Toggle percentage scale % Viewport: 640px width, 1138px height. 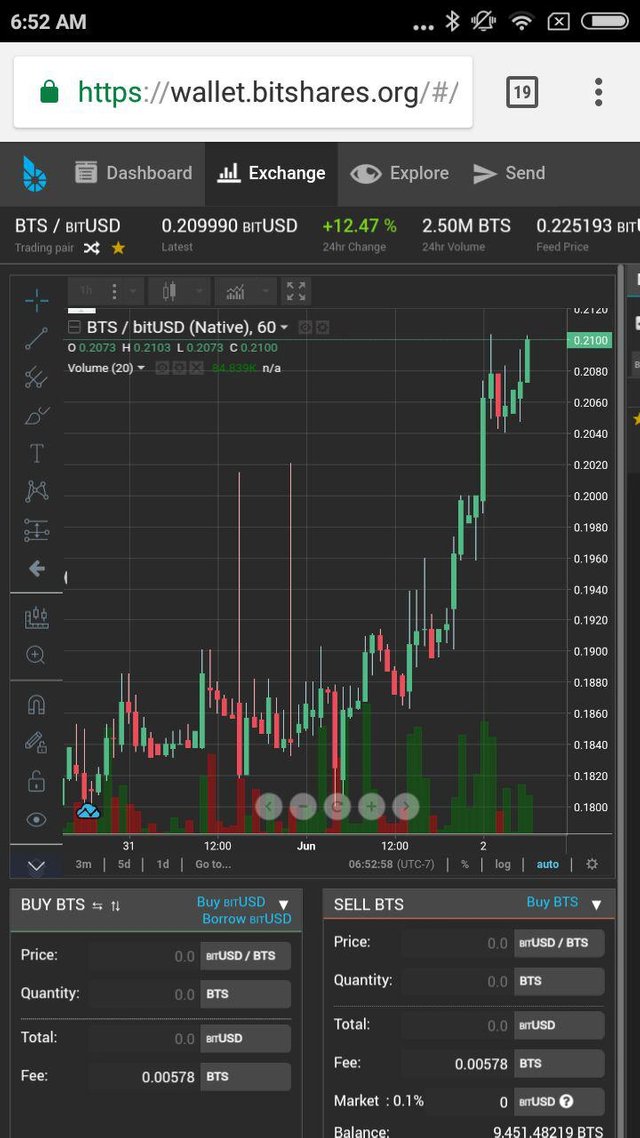click(x=464, y=864)
